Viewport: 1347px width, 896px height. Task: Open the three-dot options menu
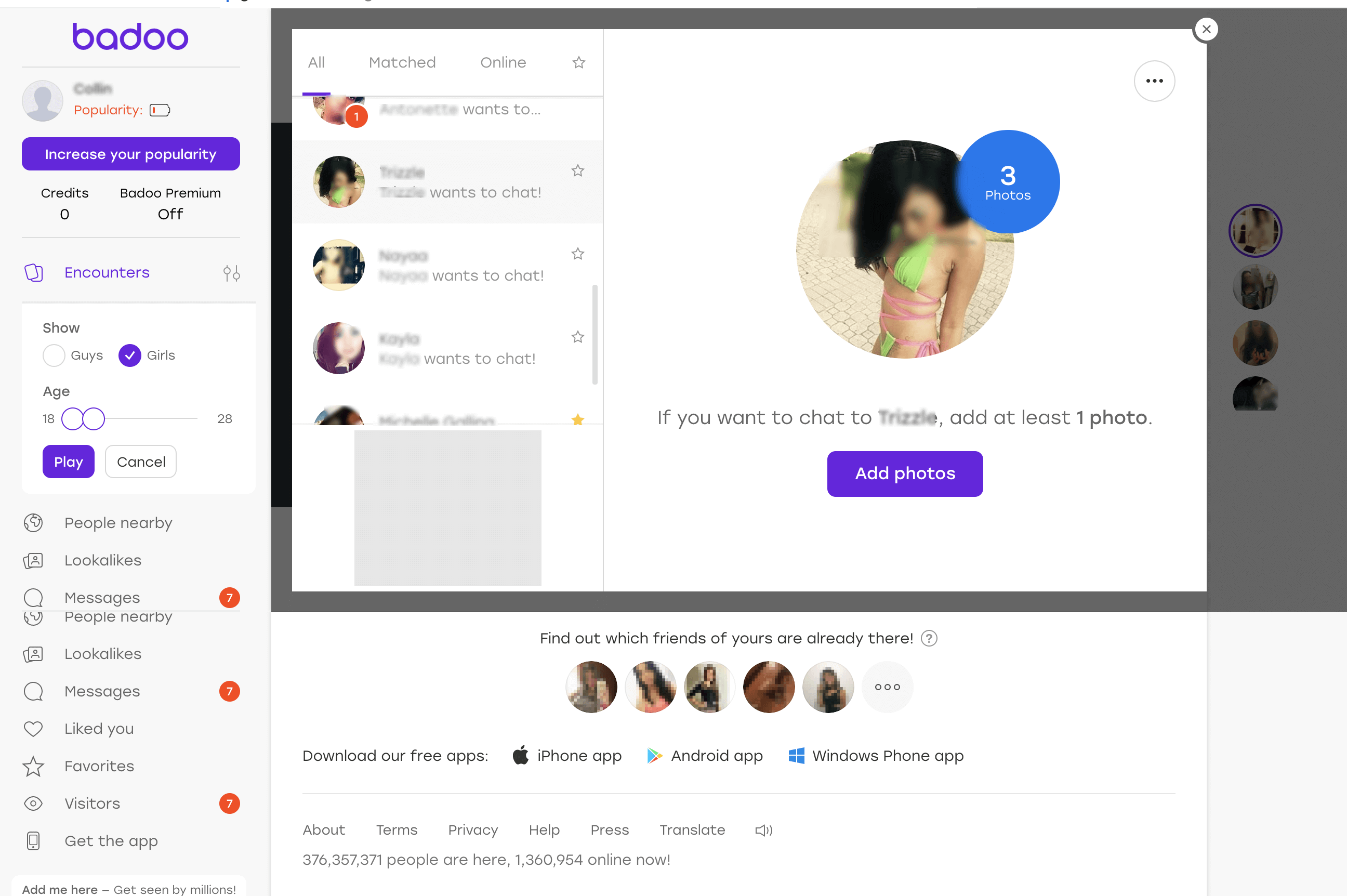click(x=1154, y=81)
